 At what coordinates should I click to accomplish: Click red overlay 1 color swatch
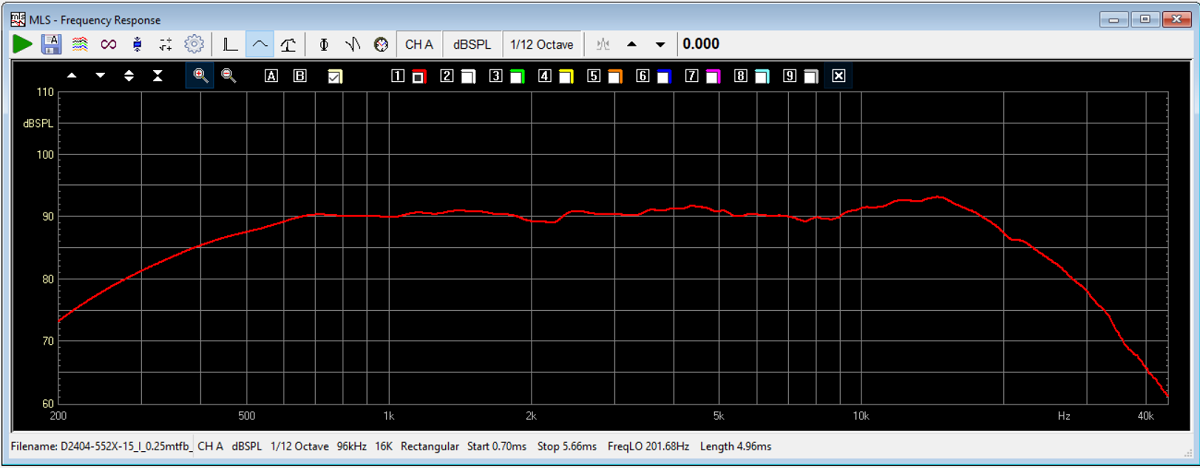(420, 76)
